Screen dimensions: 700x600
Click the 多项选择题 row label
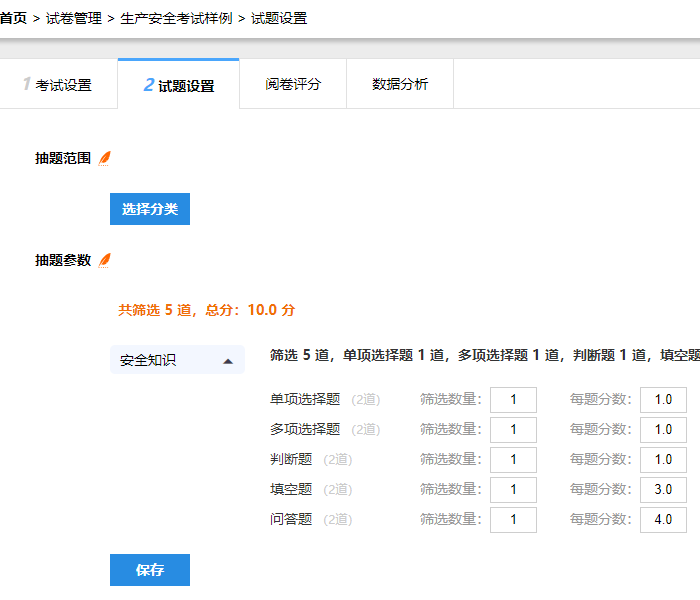tap(305, 429)
